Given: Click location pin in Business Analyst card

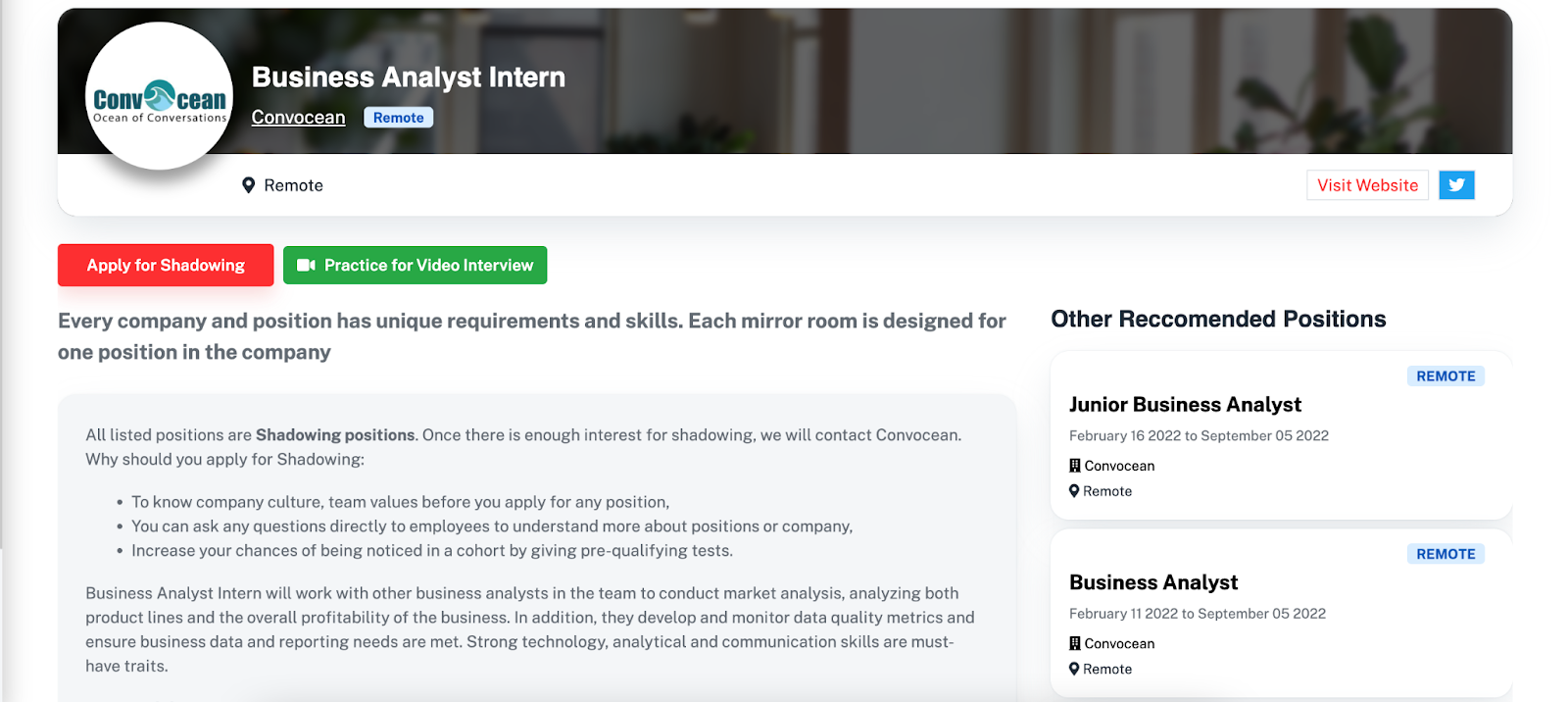Looking at the screenshot, I should coord(1075,669).
